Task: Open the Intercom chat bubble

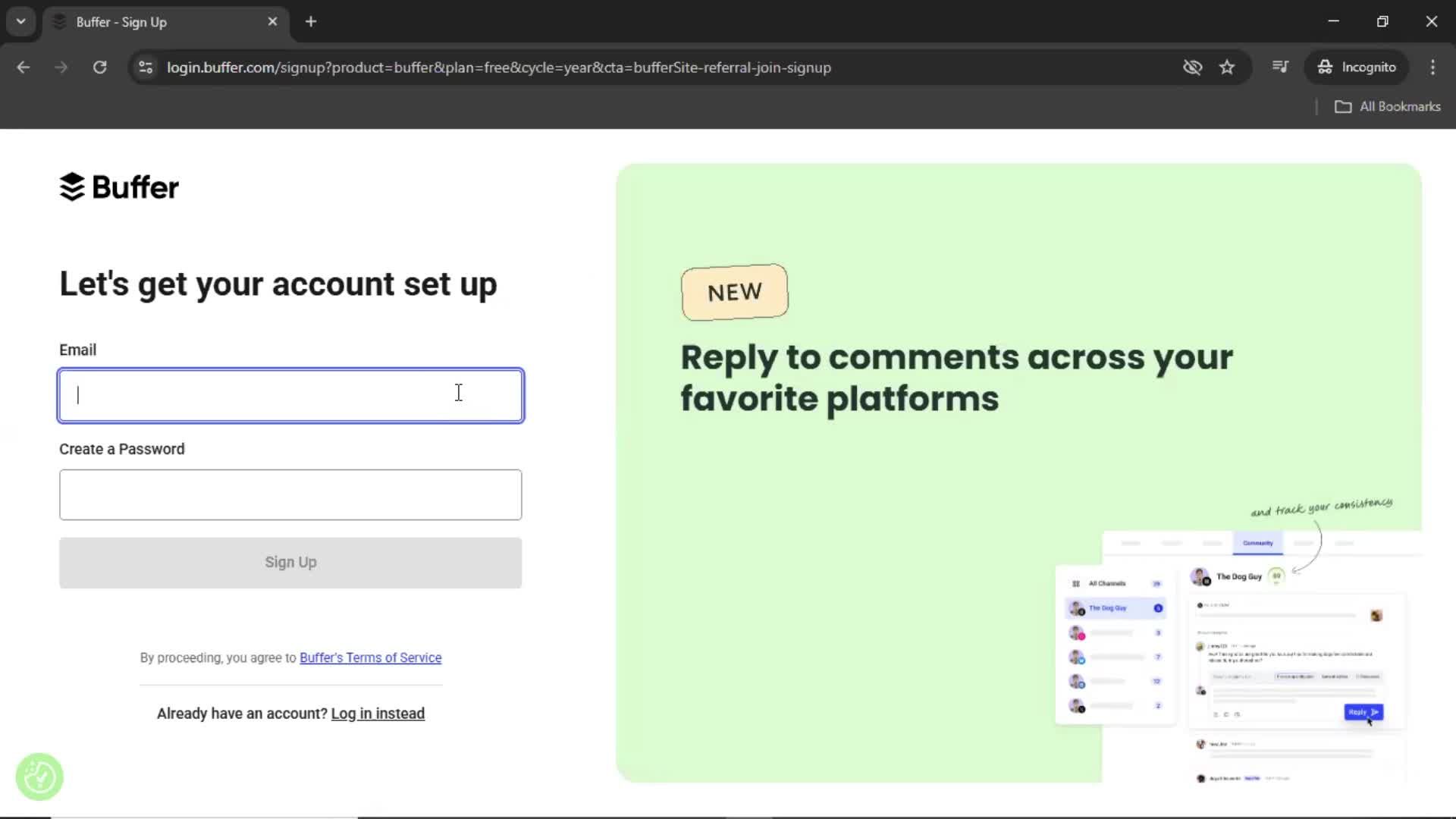Action: pos(39,777)
